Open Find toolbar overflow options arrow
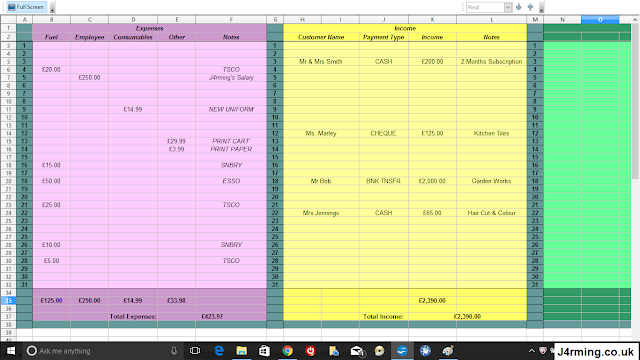This screenshot has width=640, height=360. click(x=541, y=7)
